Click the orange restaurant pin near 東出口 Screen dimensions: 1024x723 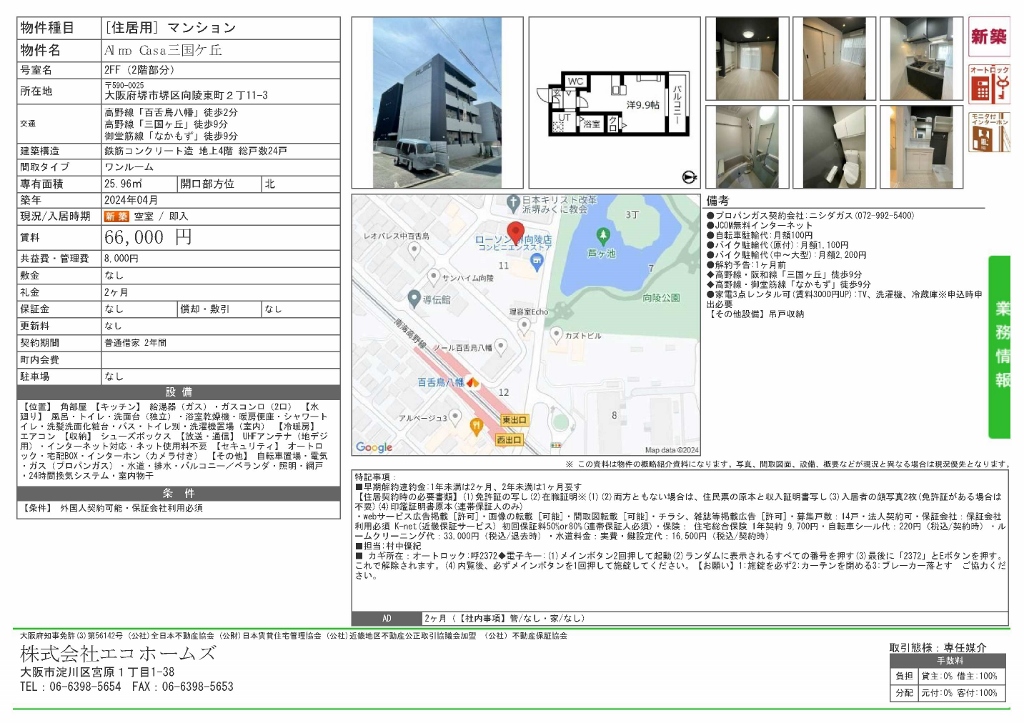[x=477, y=427]
